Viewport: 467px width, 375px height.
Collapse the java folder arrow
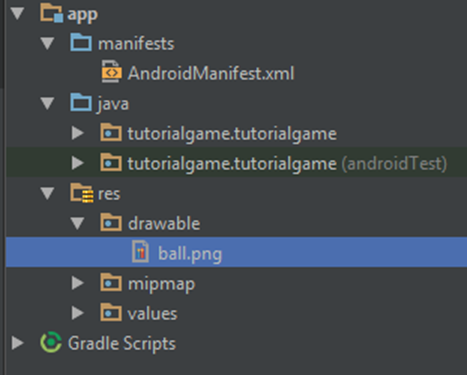point(47,103)
